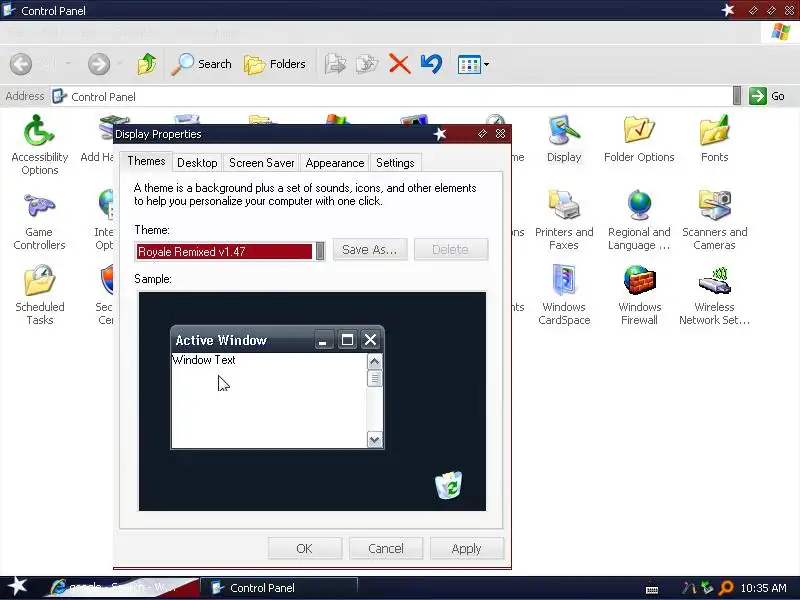Go up one folder level
800x600 pixels.
click(147, 64)
